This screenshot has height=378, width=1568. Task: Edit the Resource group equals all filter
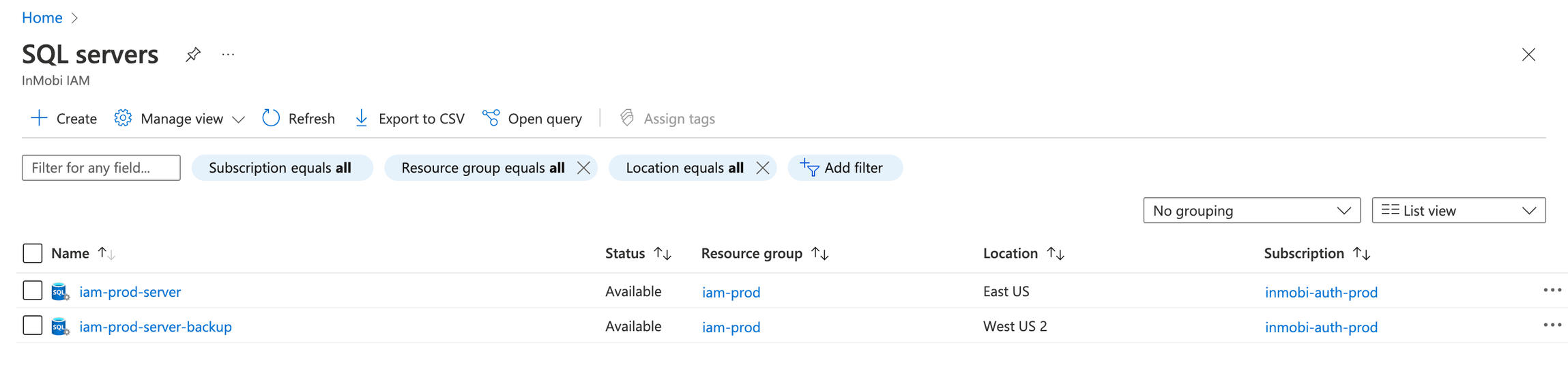coord(483,168)
